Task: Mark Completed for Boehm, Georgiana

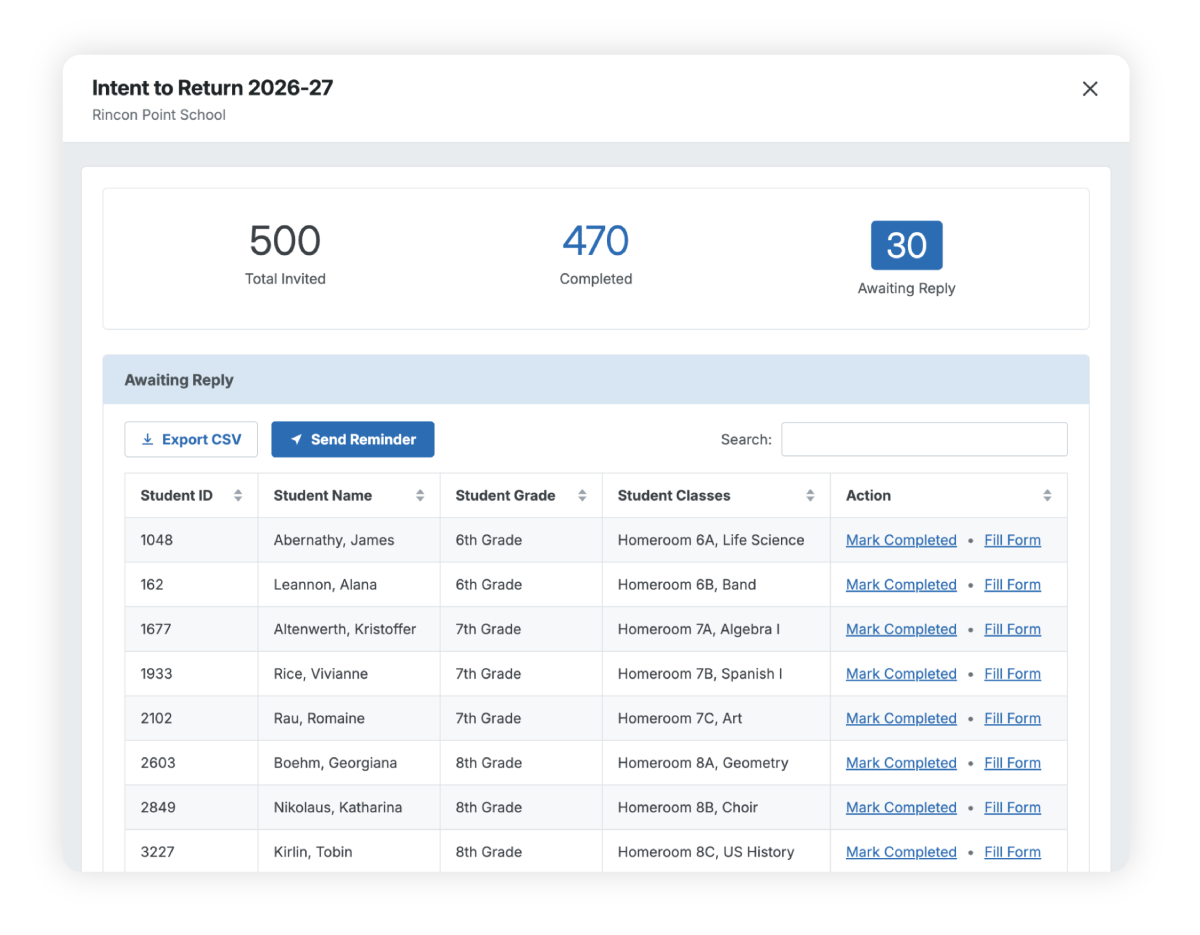Action: tap(901, 763)
